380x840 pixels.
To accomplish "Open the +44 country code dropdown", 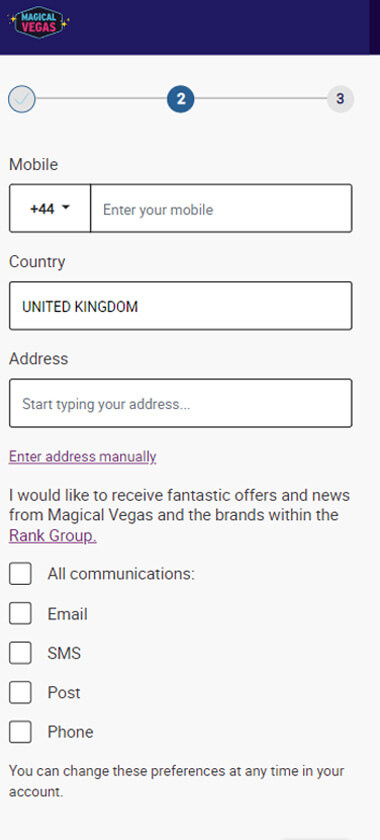I will point(50,208).
